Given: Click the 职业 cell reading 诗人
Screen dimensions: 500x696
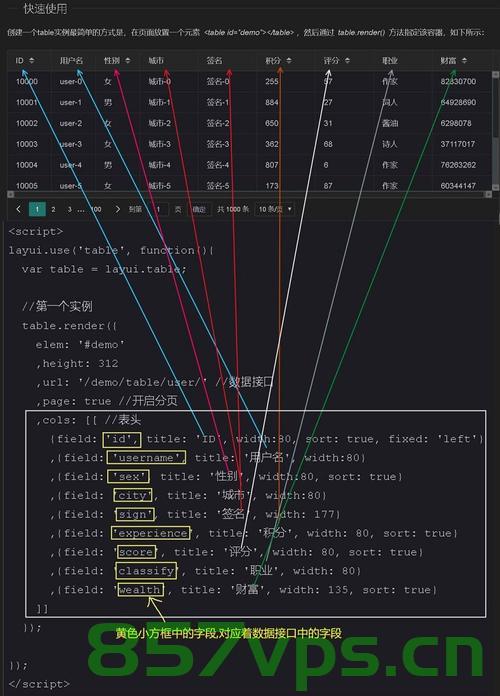Looking at the screenshot, I should (x=390, y=144).
